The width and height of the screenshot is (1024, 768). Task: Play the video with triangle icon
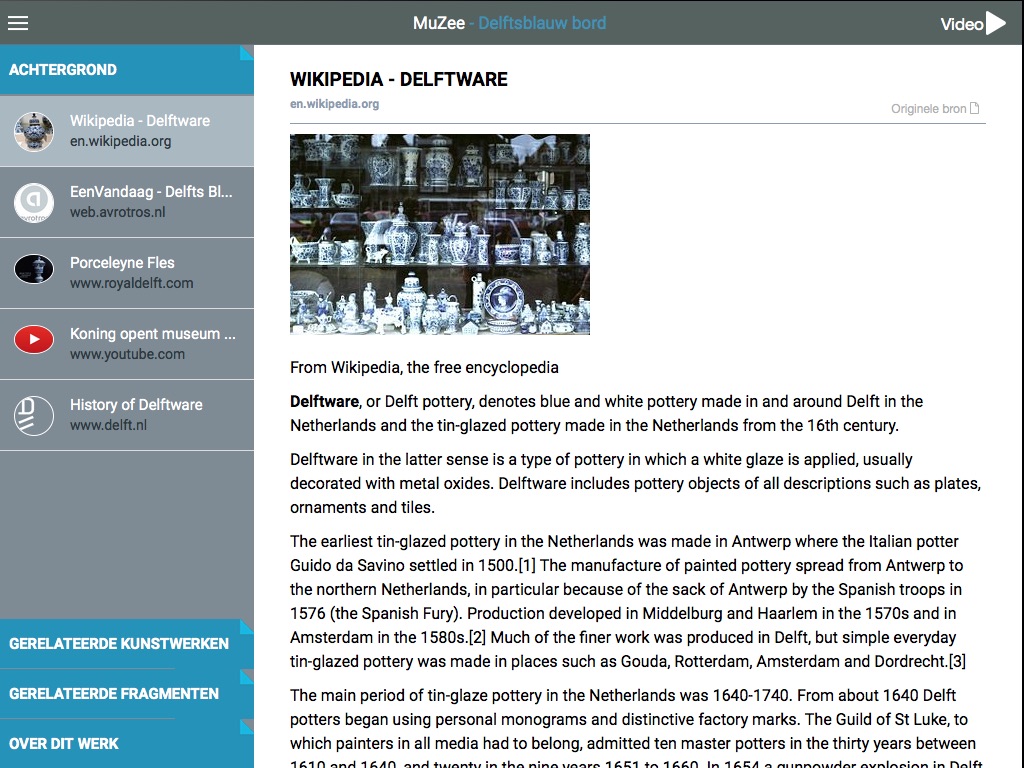point(996,23)
